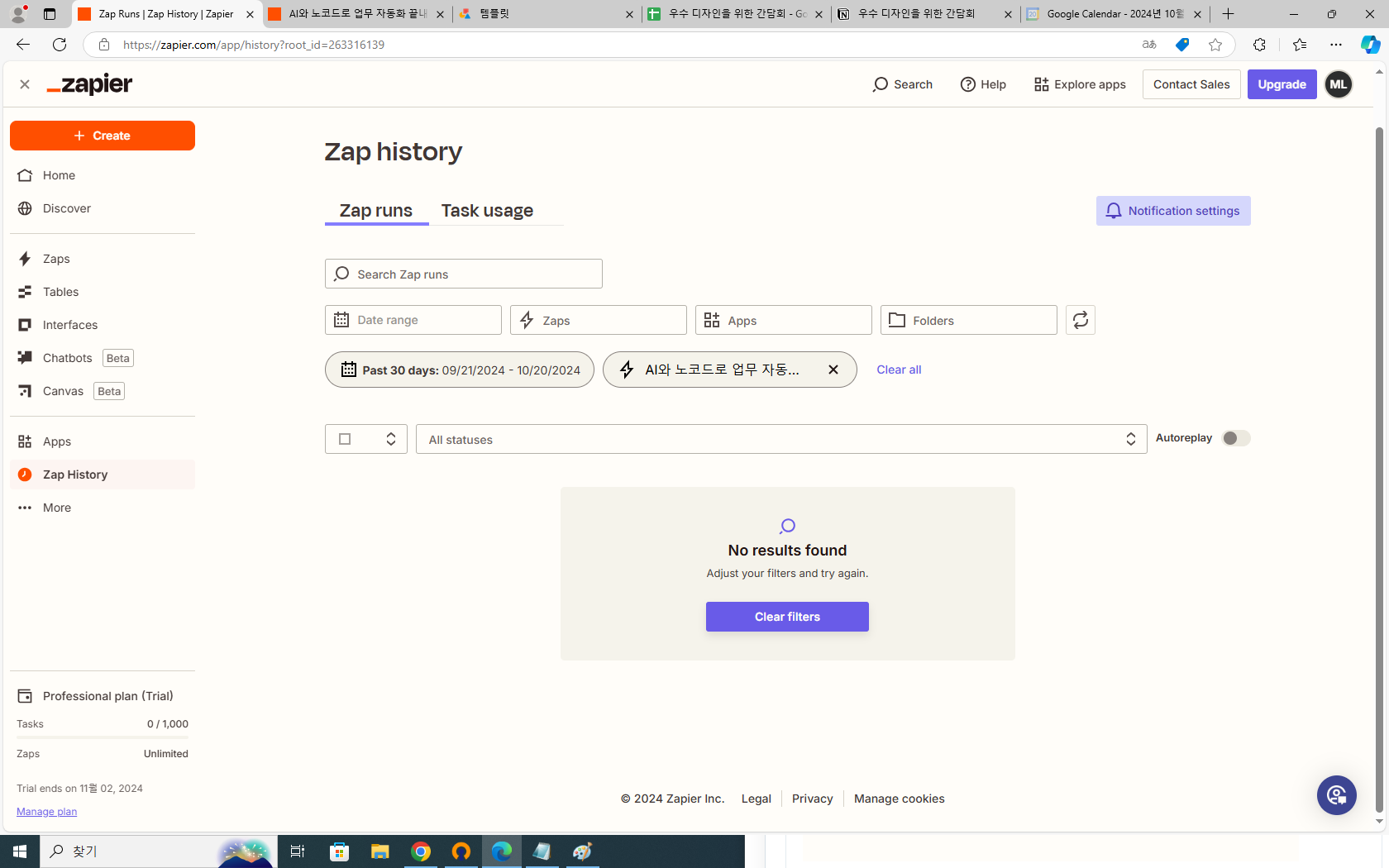Viewport: 1389px width, 868px height.
Task: Open the support chat bubble icon
Action: 1336,795
